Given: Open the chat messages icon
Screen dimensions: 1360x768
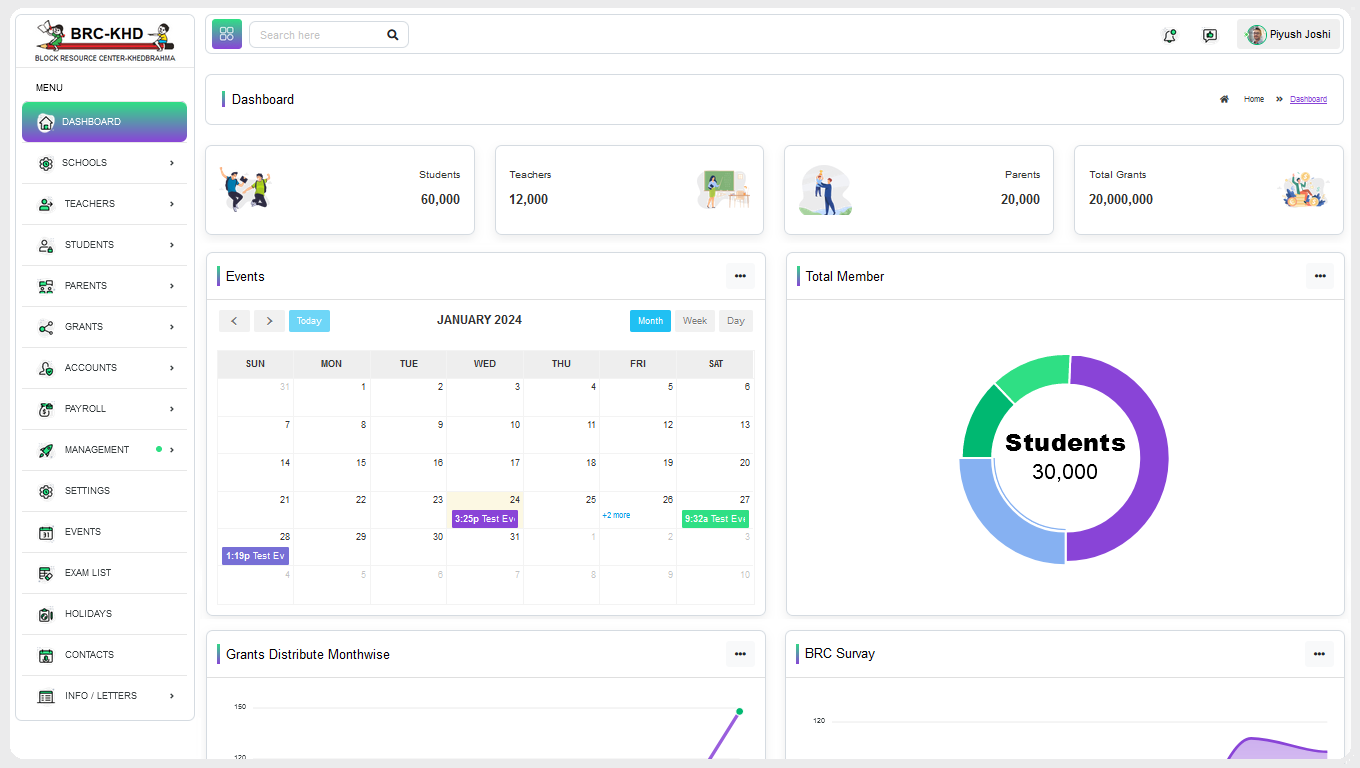Looking at the screenshot, I should pyautogui.click(x=1210, y=35).
